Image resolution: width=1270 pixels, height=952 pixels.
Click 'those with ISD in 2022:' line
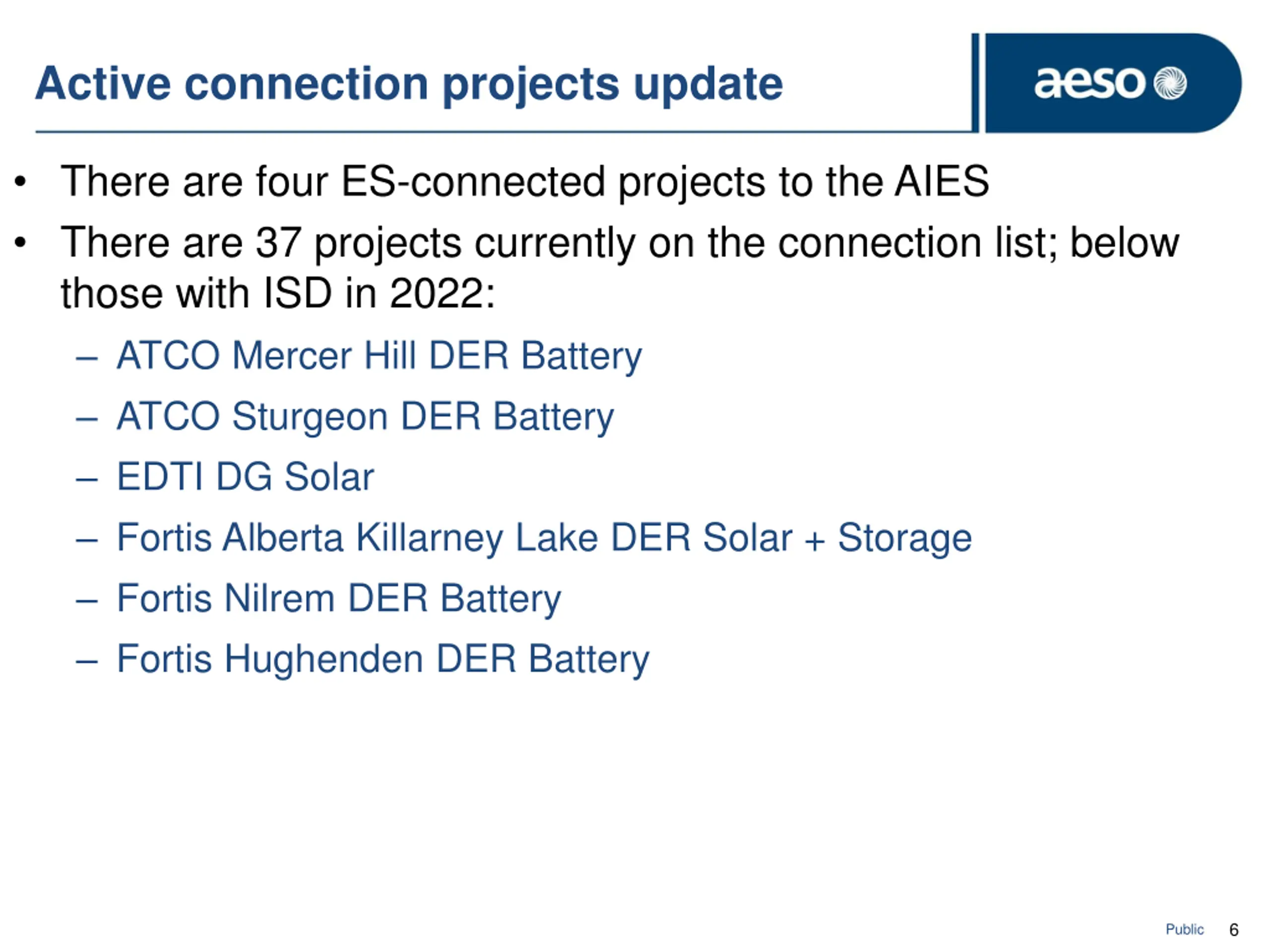point(278,294)
